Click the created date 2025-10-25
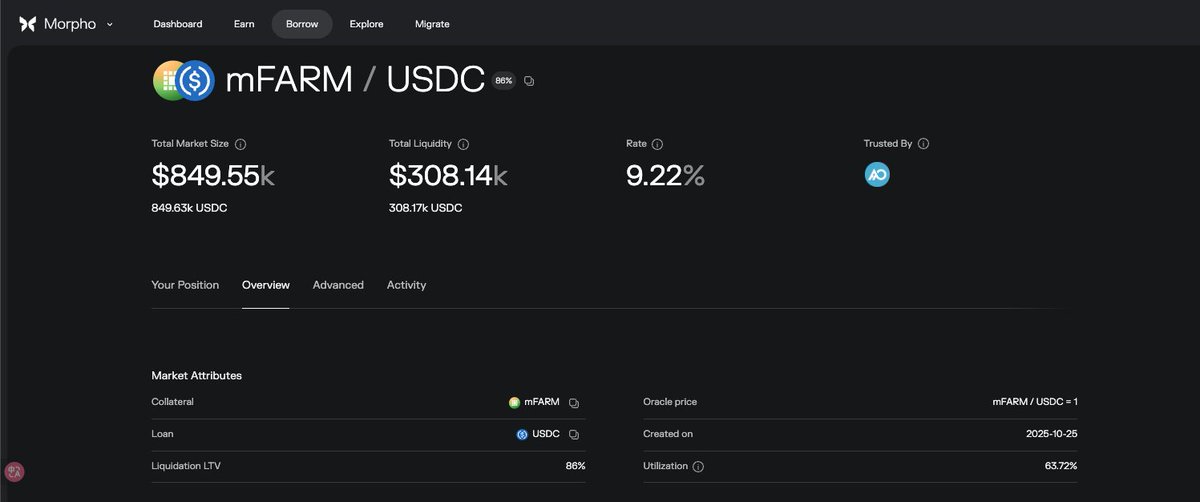The image size is (1200, 502). (1051, 434)
